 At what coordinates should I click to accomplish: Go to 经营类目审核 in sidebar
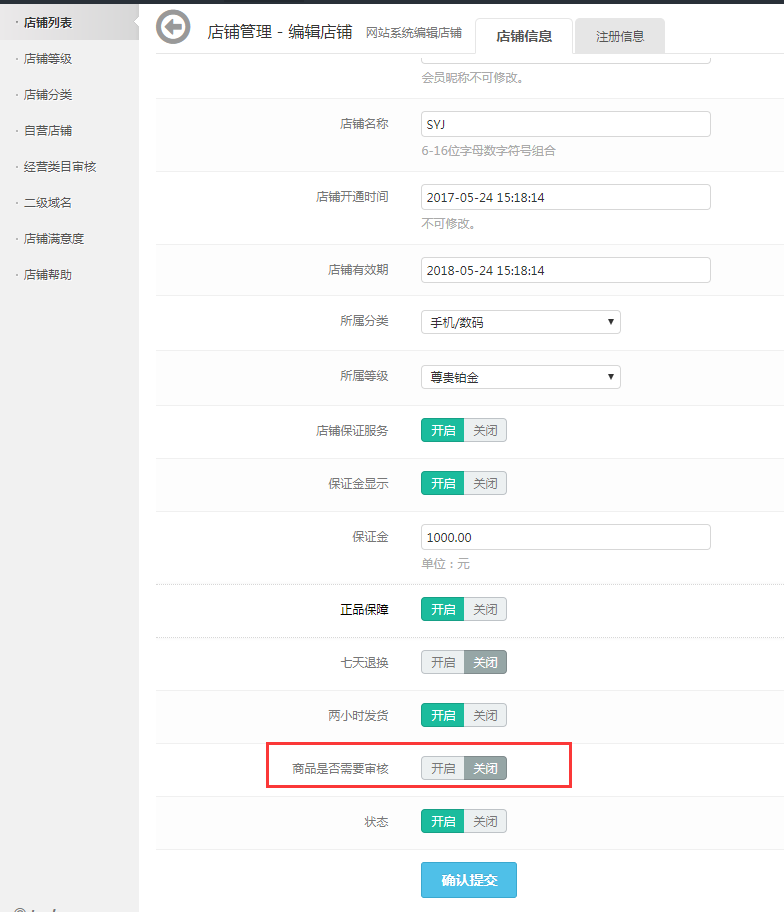60,167
